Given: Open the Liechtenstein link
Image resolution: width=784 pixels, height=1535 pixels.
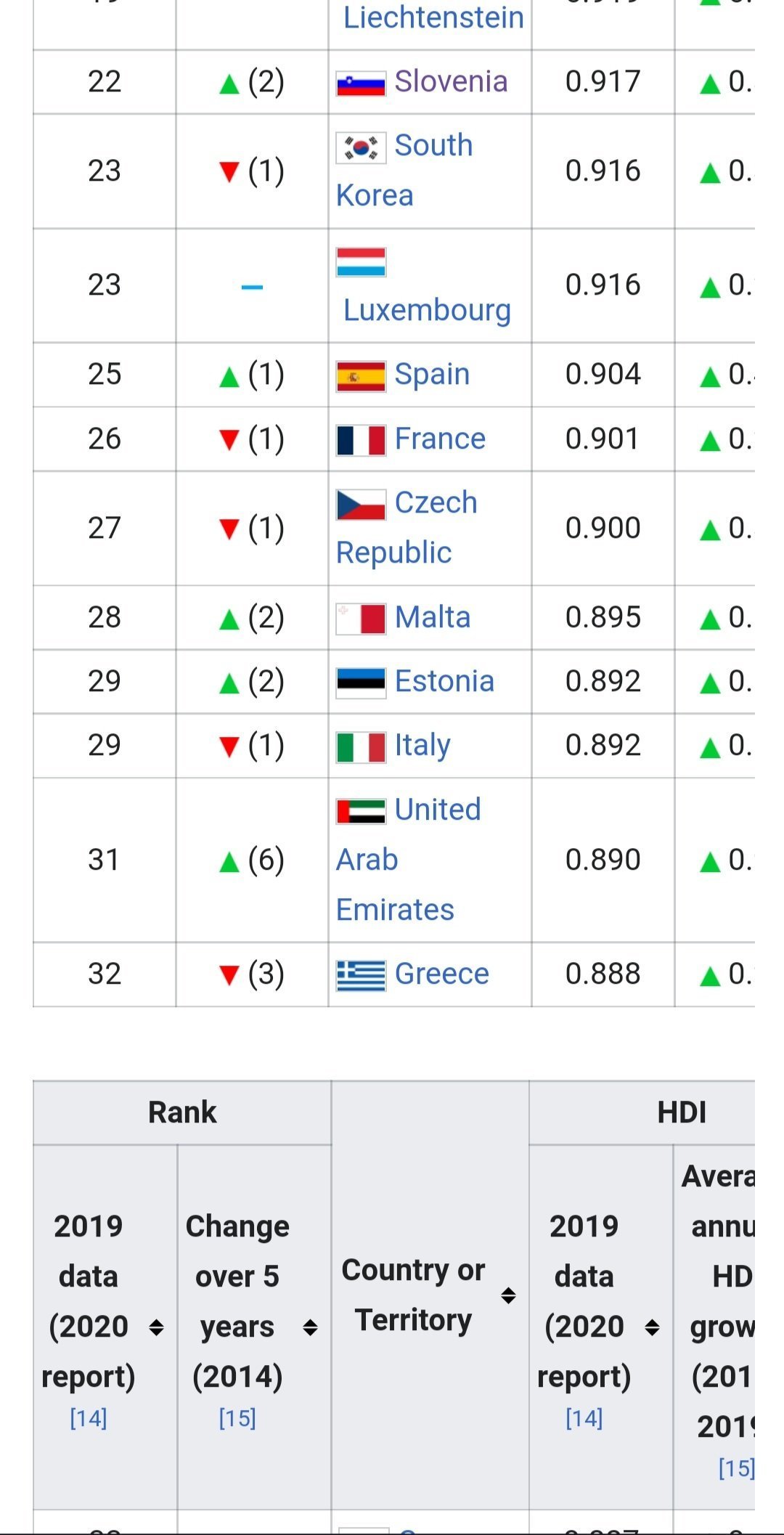Looking at the screenshot, I should pos(433,17).
